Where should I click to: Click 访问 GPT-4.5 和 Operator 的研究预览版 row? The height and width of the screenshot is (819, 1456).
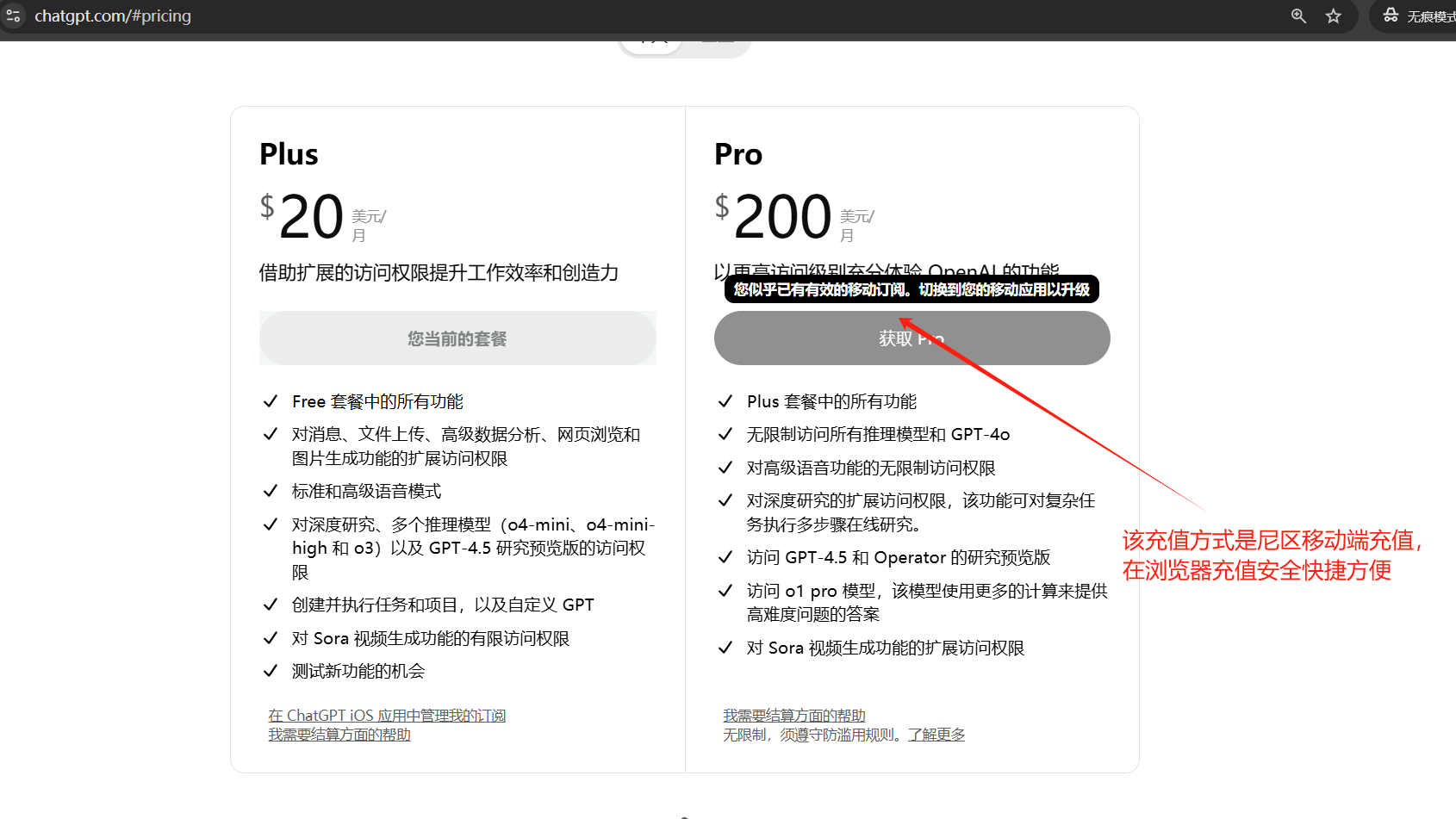tap(899, 557)
